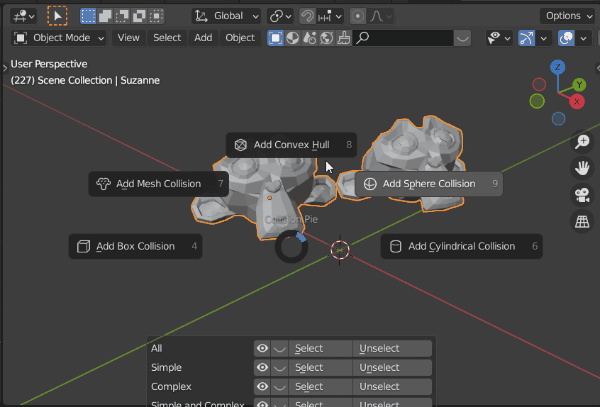Image resolution: width=600 pixels, height=407 pixels.
Task: Open the Object menu
Action: pyautogui.click(x=240, y=38)
